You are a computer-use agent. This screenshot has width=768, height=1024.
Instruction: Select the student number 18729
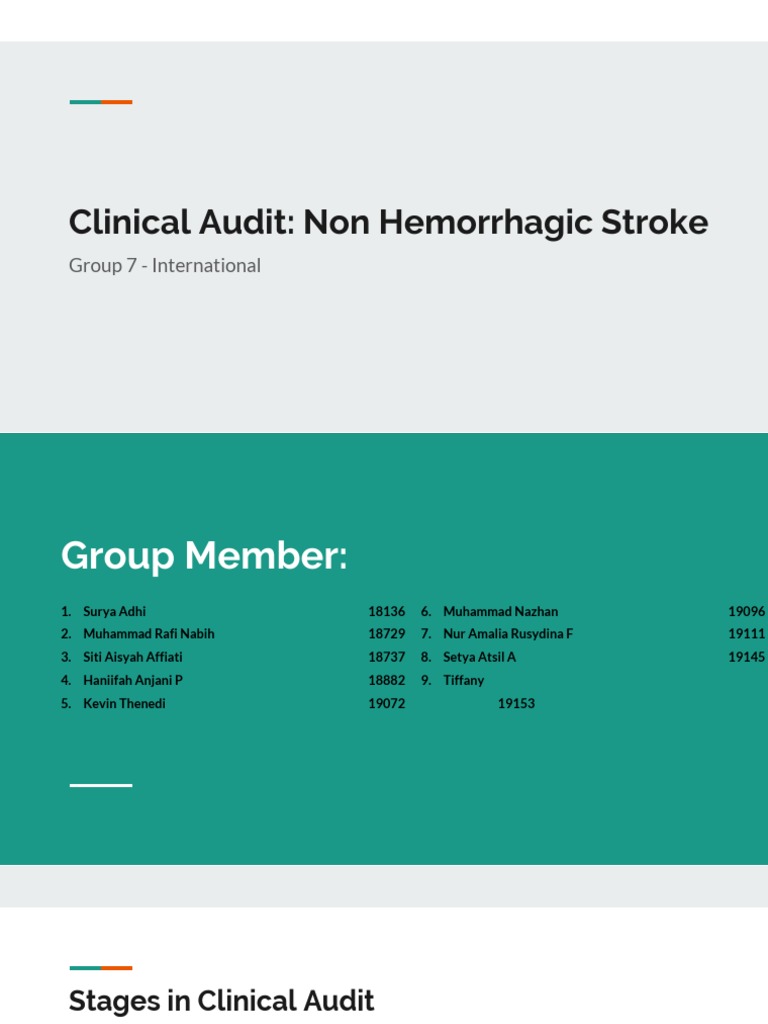386,634
